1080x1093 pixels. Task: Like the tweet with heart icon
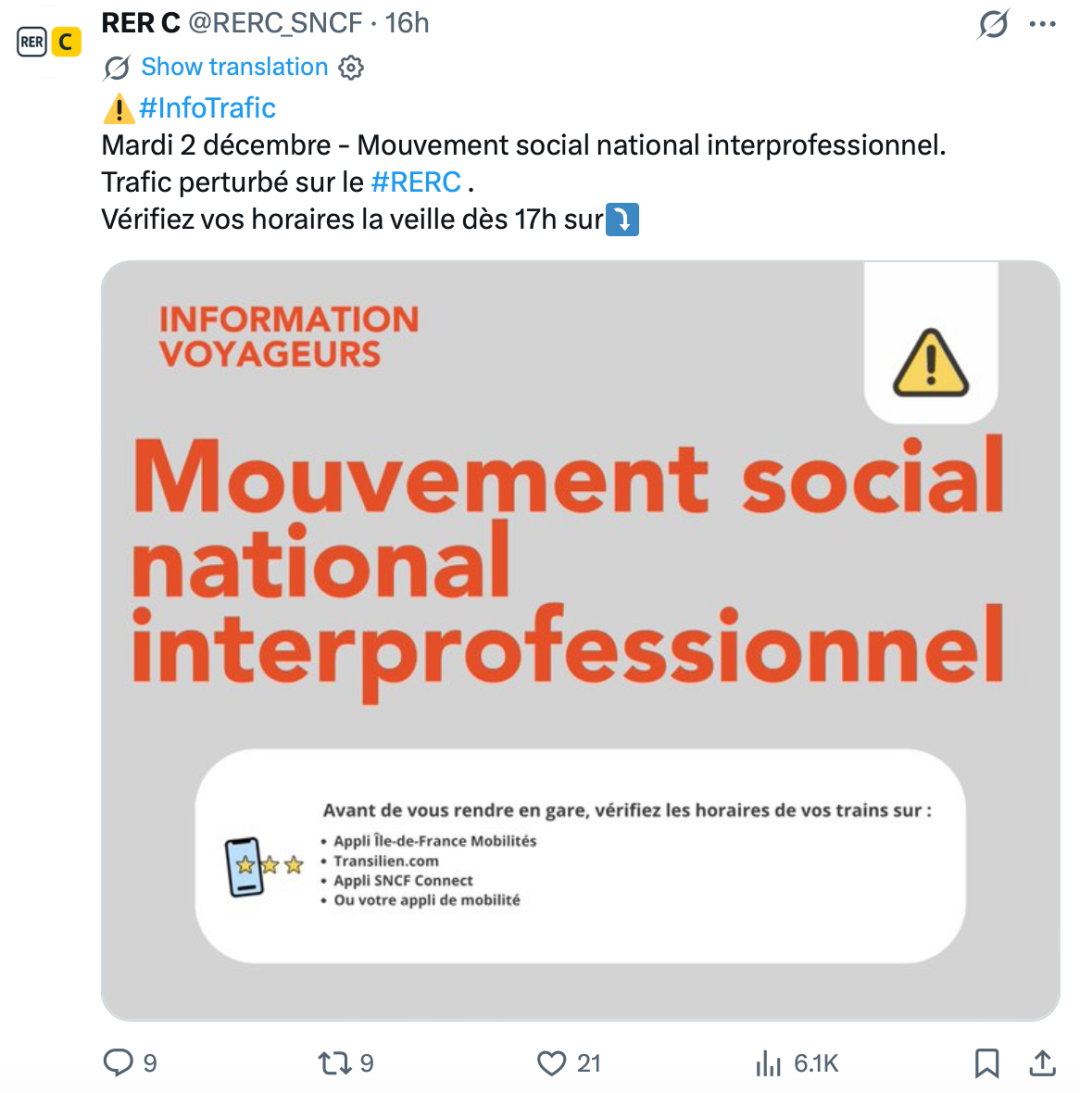pyautogui.click(x=552, y=1062)
